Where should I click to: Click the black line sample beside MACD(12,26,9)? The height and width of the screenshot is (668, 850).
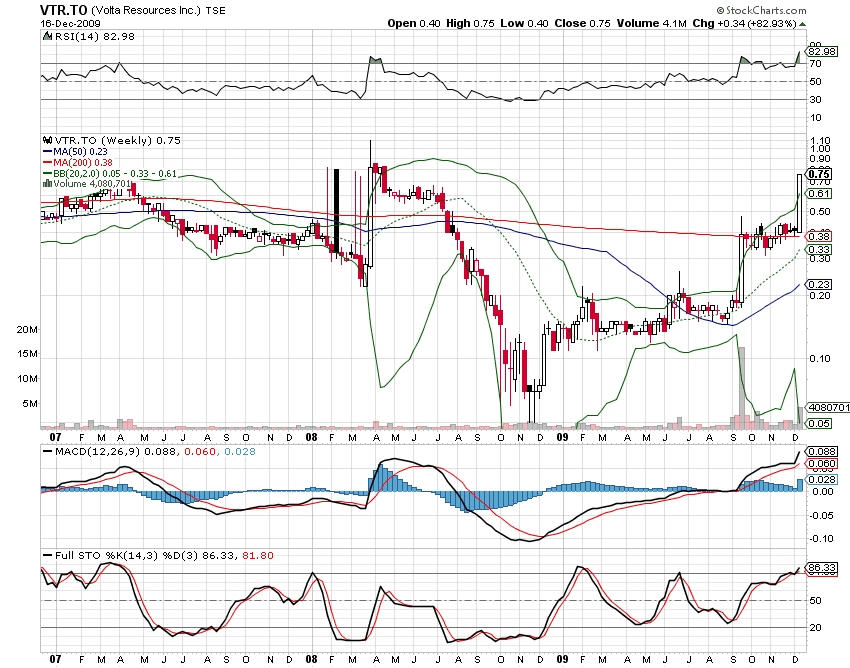(48, 452)
